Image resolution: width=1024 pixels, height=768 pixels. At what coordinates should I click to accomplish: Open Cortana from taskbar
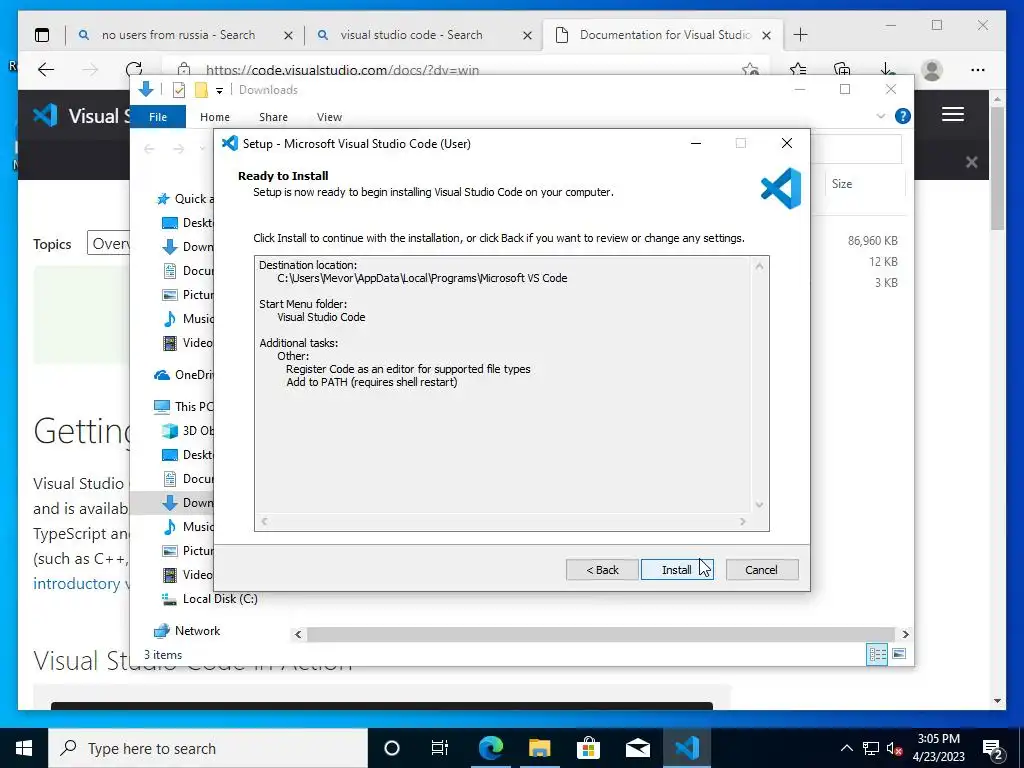[391, 748]
